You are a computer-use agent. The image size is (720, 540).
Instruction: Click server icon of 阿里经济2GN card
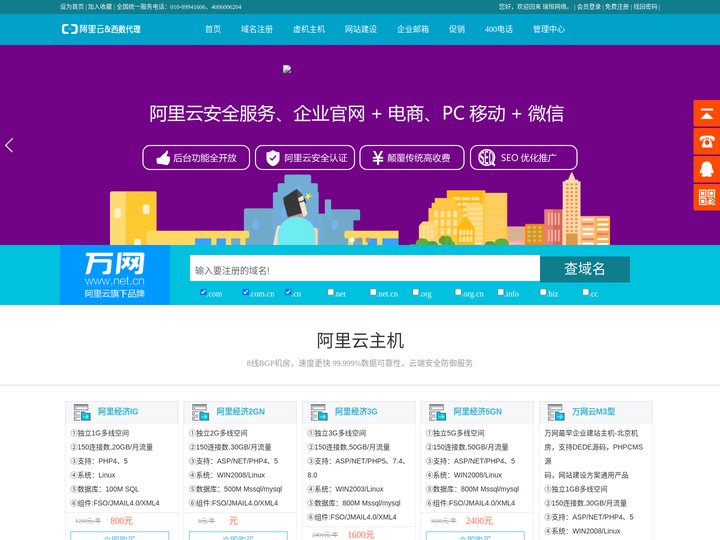[x=201, y=412]
